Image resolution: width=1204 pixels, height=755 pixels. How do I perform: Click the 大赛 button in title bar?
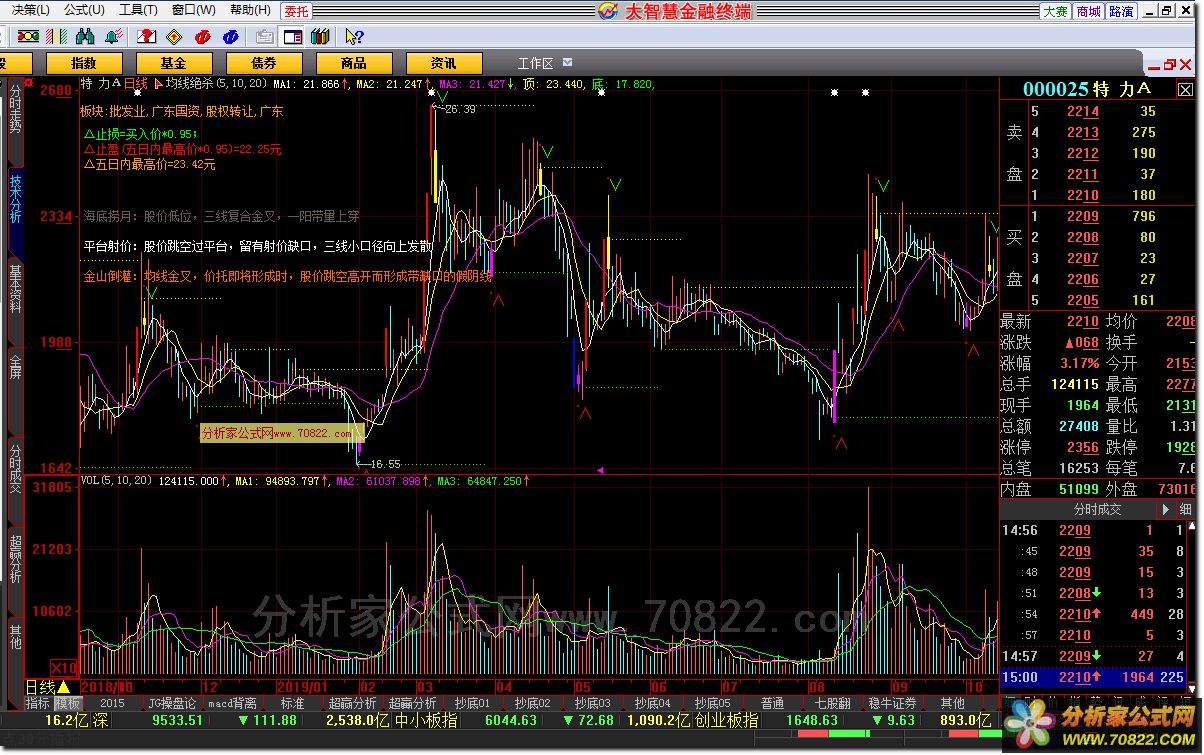pos(1055,11)
